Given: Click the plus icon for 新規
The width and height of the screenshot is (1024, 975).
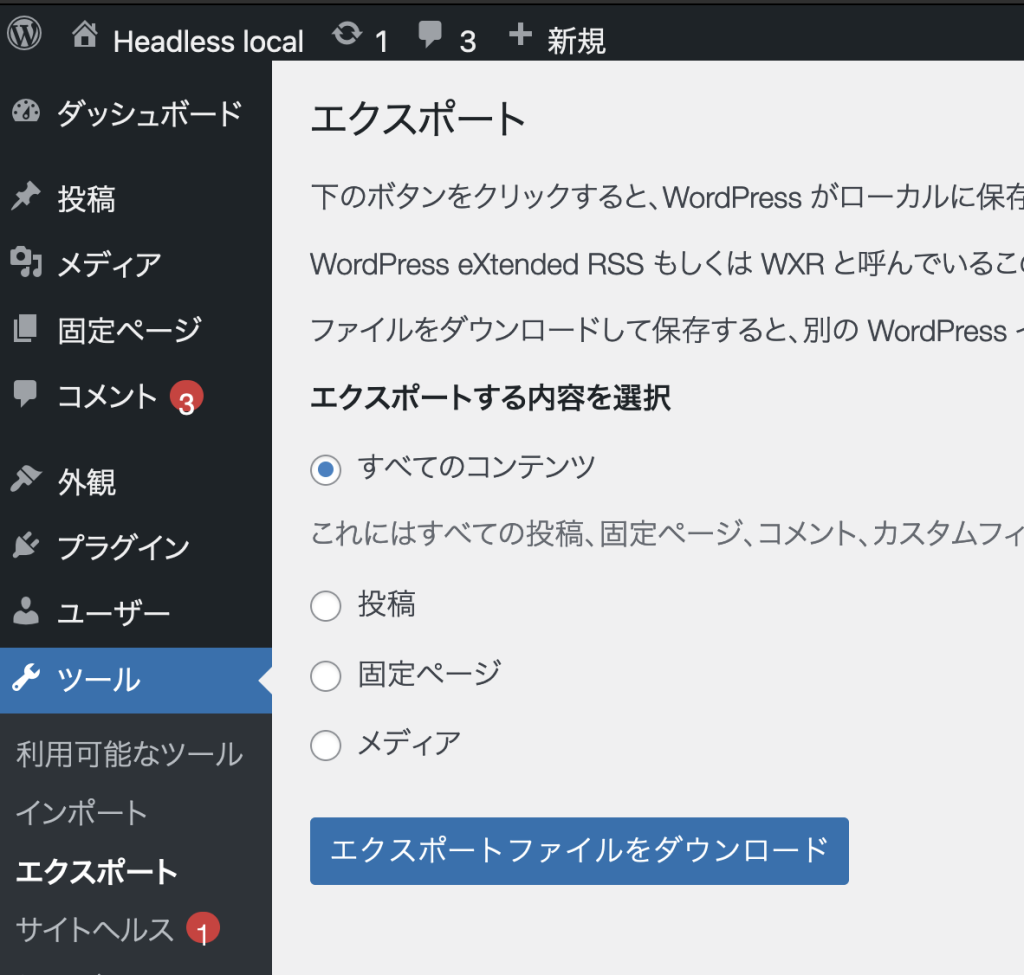Looking at the screenshot, I should point(520,34).
